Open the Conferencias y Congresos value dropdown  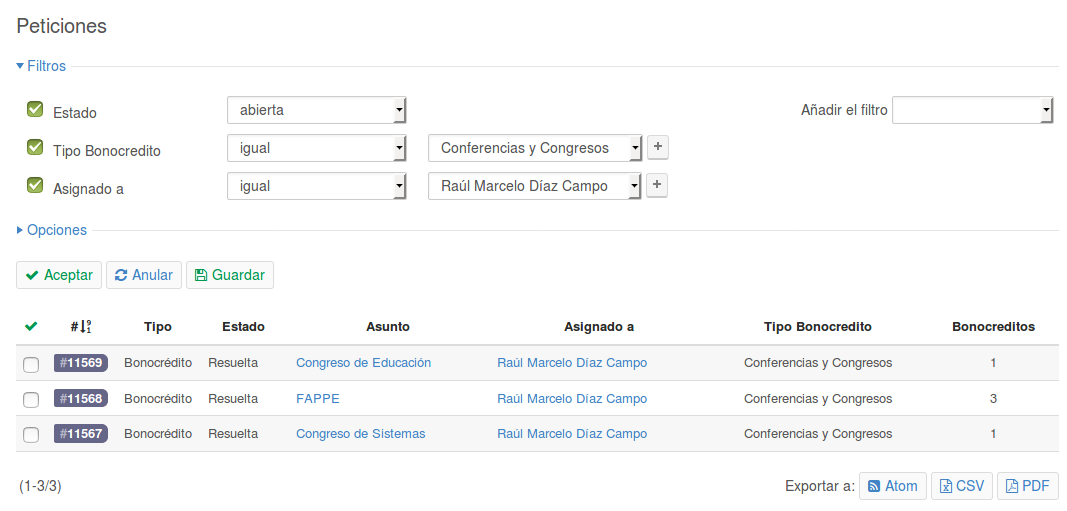[x=535, y=148]
